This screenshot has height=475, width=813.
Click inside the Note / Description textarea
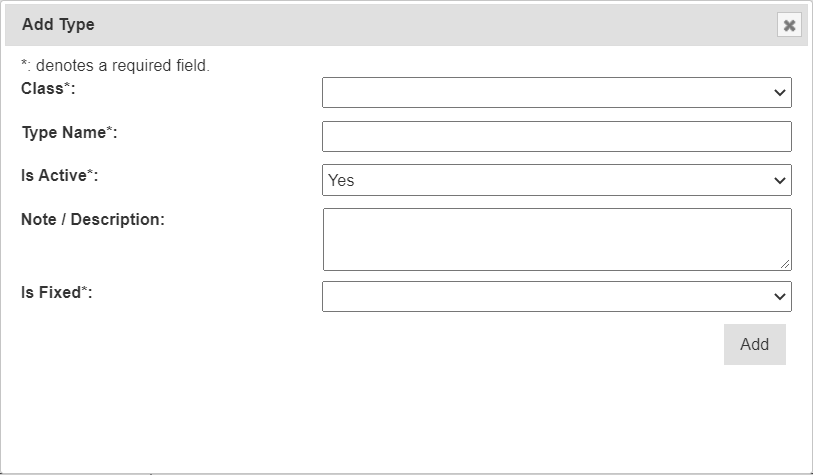tap(556, 239)
